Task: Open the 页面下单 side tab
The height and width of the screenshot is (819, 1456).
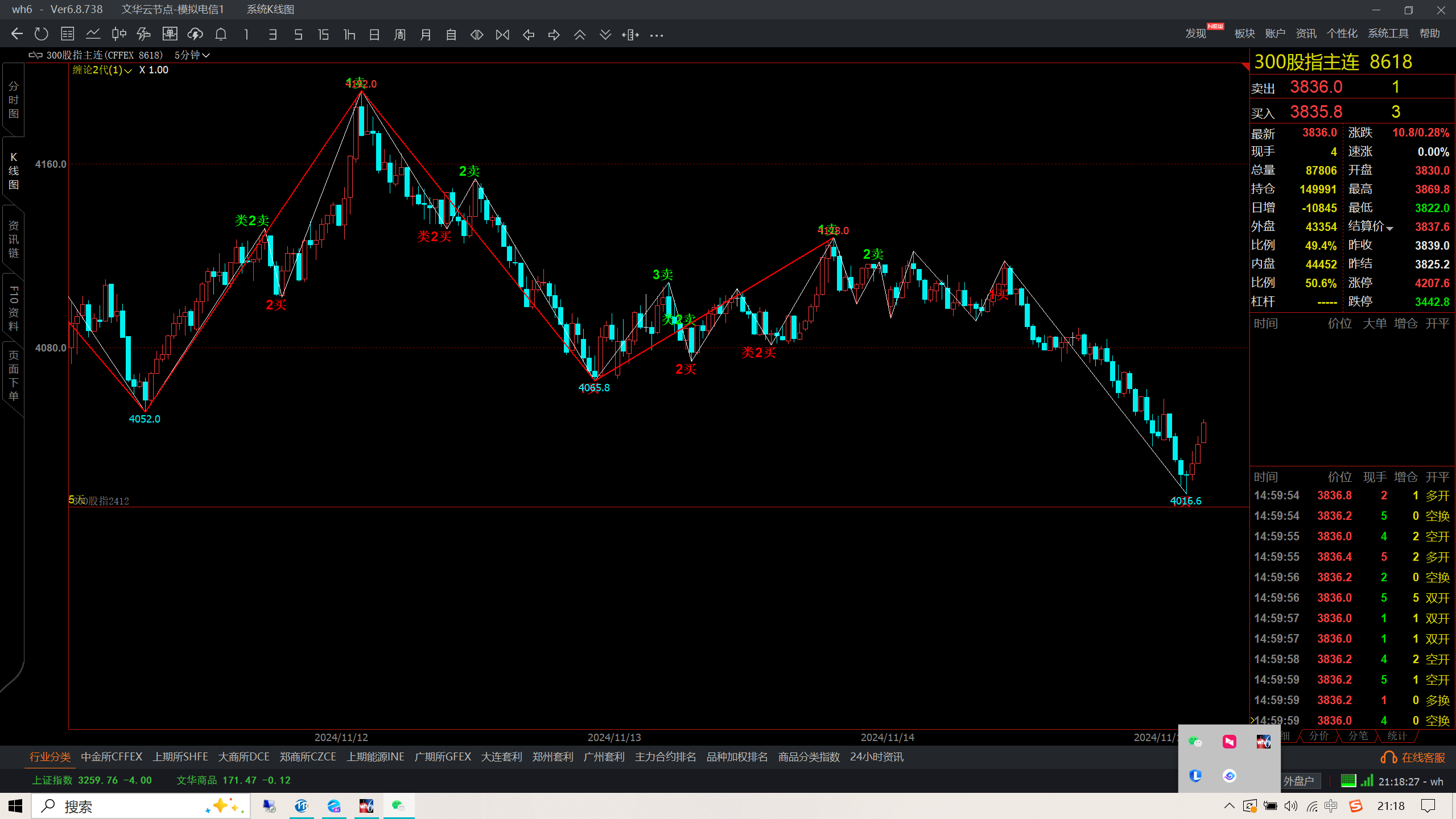Action: [14, 375]
